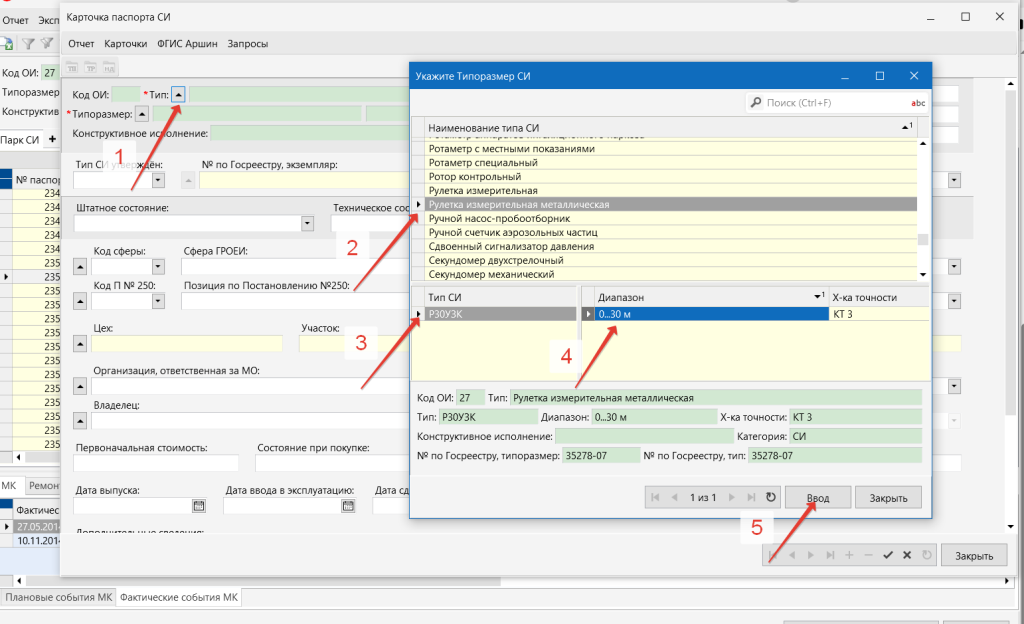Click the selector arrow button beside Организация, ответственная за МО
The image size is (1024, 624).
[80, 386]
